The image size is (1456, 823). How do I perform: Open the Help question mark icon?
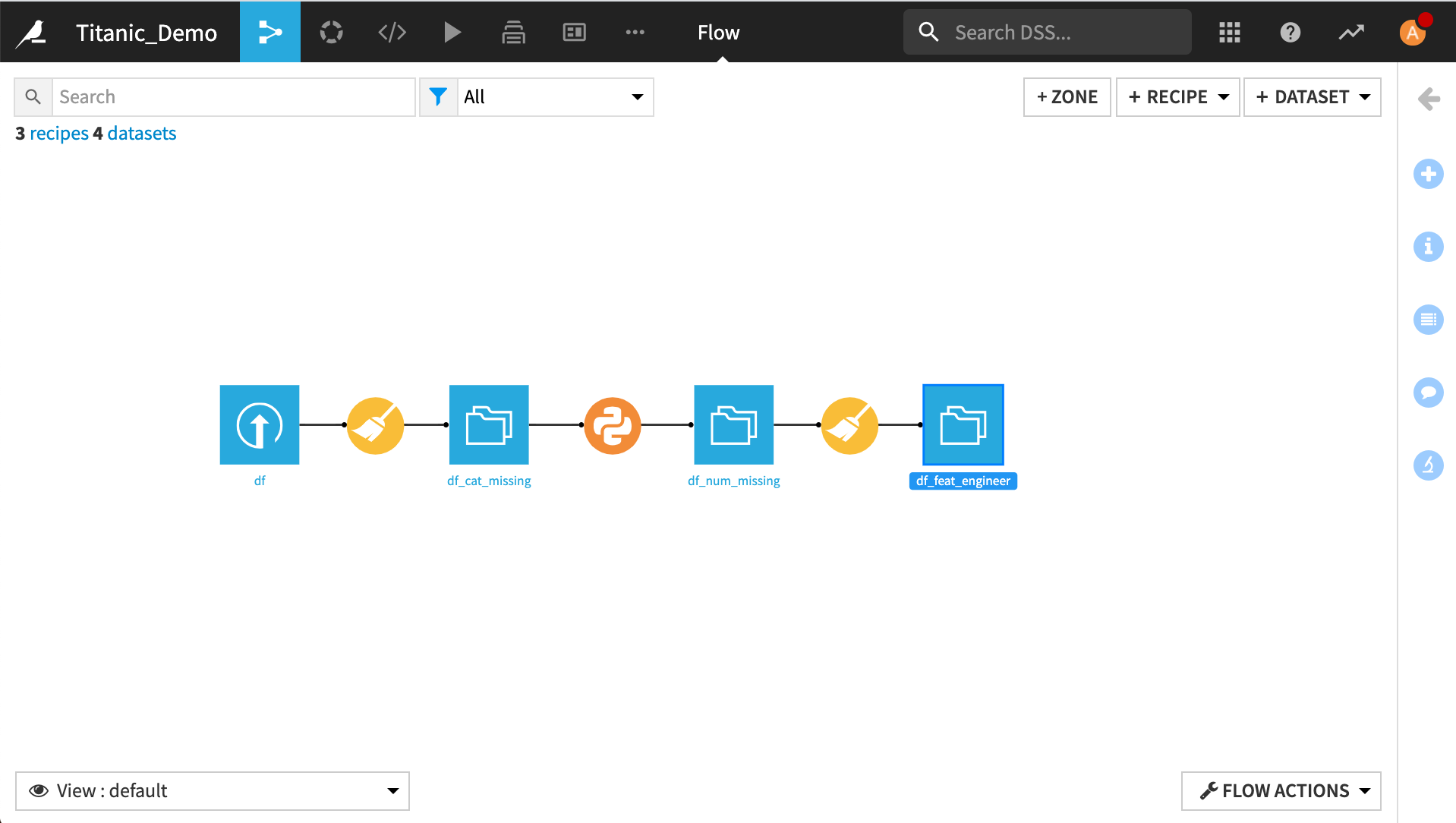pos(1290,32)
